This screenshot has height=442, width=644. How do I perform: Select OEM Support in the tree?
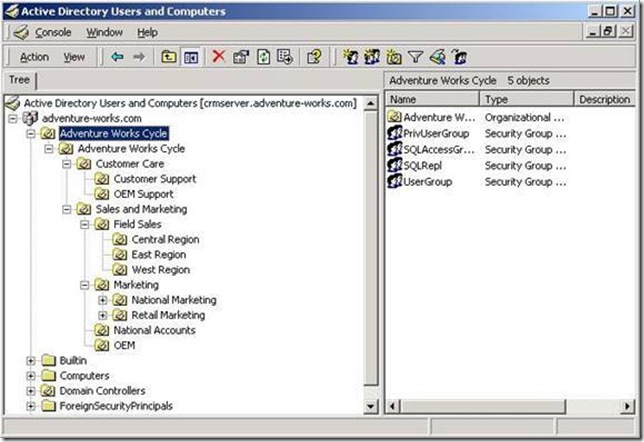click(x=143, y=194)
